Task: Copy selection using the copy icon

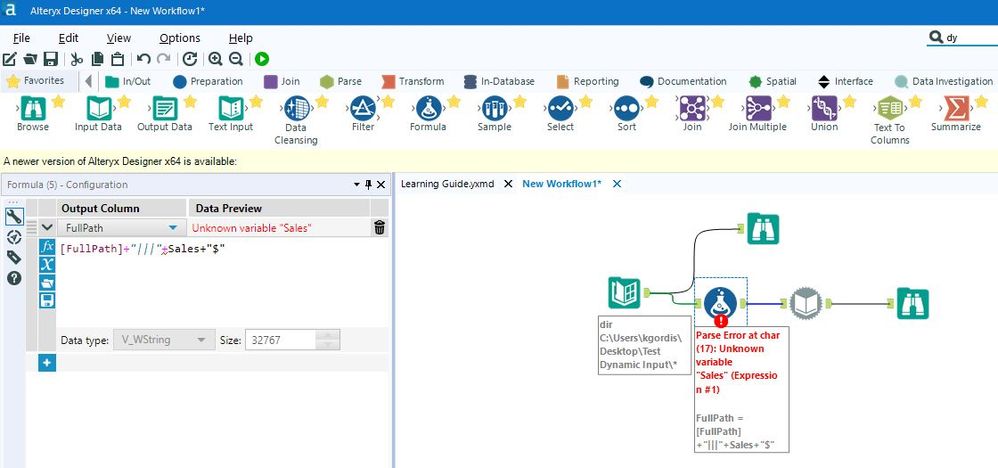Action: [97, 59]
